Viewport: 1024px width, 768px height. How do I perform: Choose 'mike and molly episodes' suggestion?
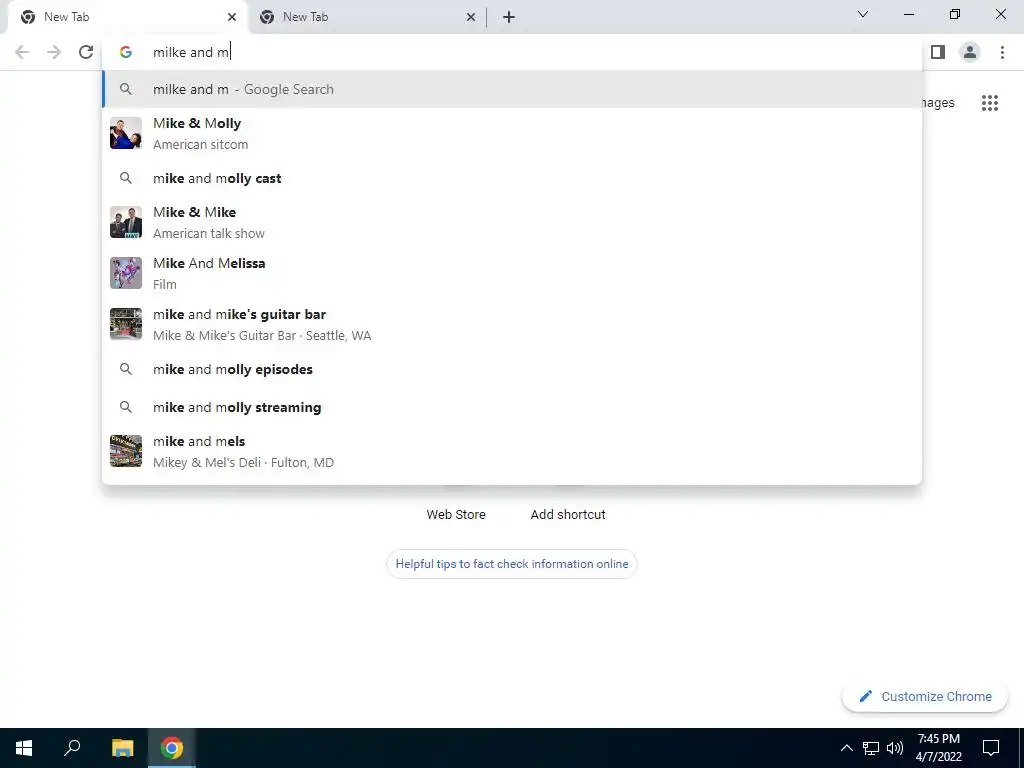click(x=512, y=369)
